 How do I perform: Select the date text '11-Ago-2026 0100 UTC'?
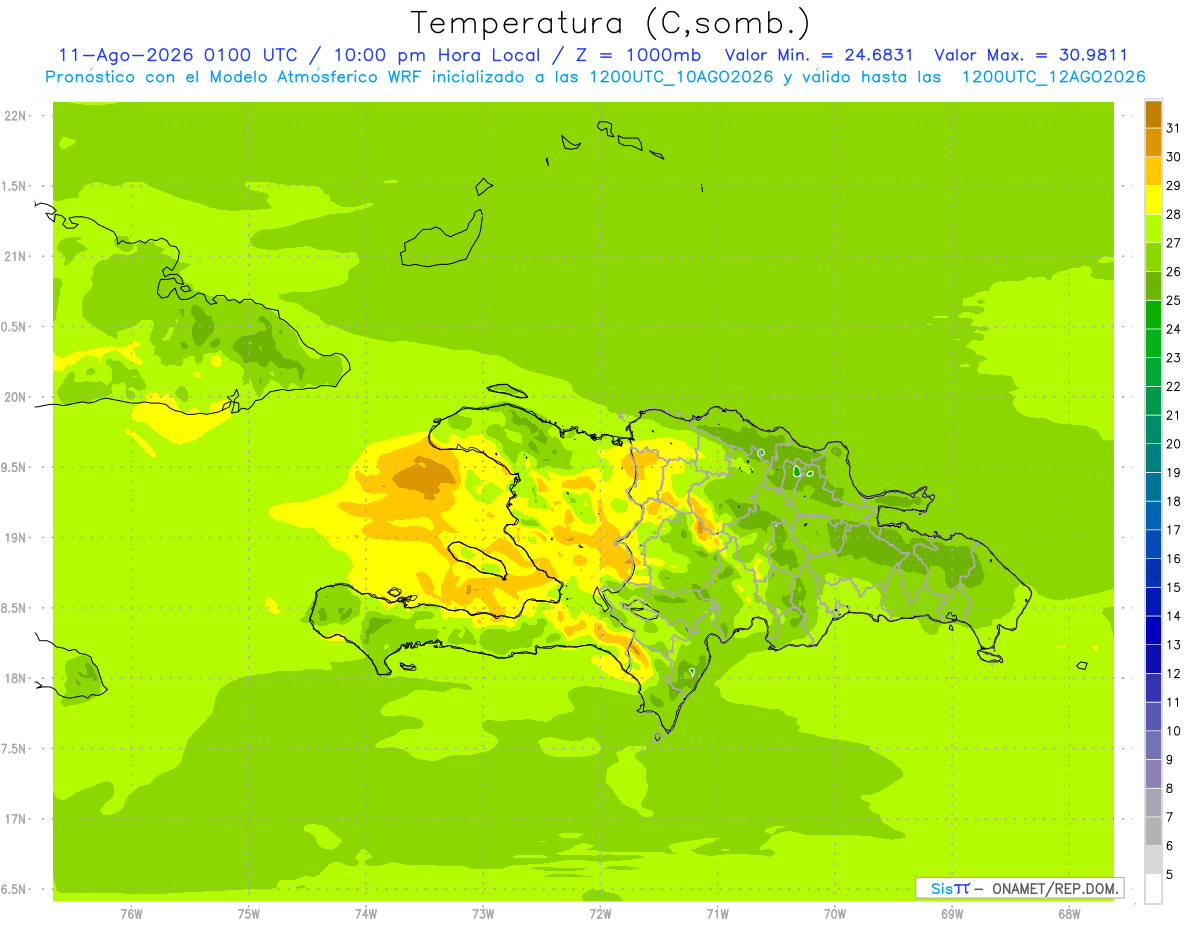click(179, 55)
